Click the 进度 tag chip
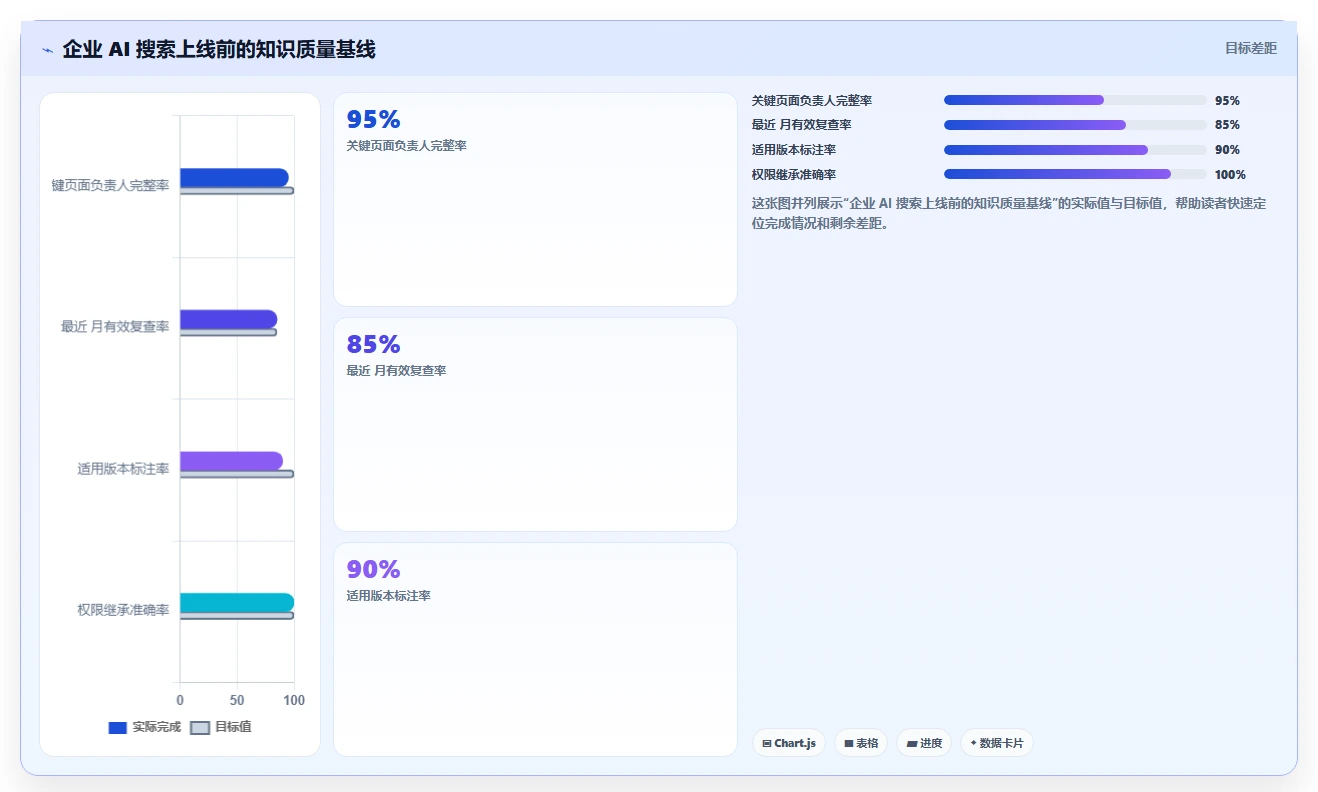 (924, 743)
